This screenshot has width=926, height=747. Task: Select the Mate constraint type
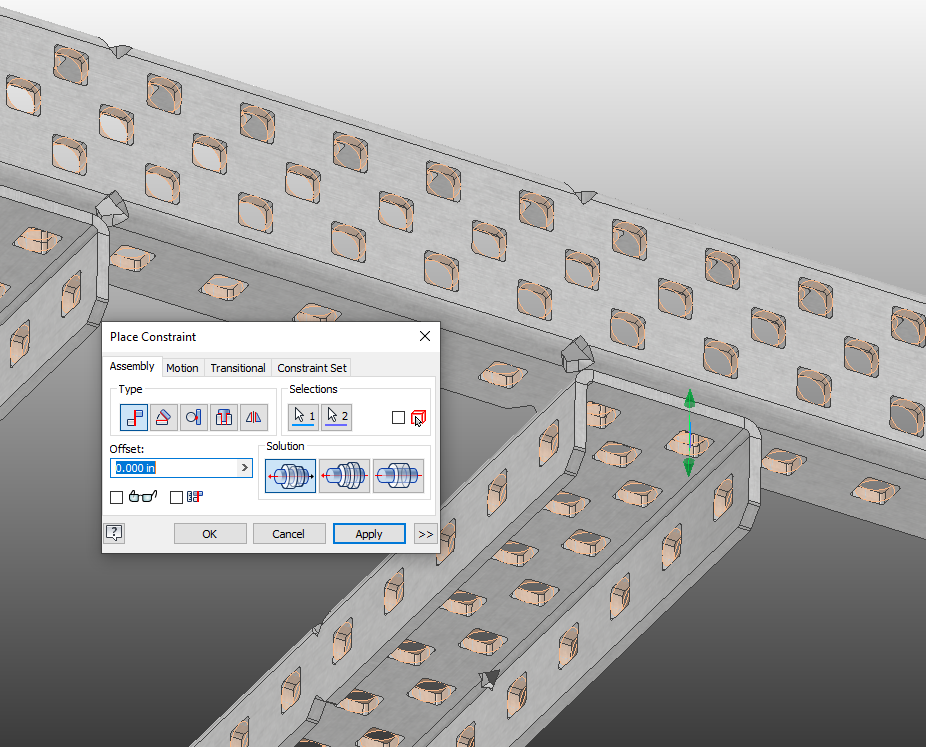(134, 417)
